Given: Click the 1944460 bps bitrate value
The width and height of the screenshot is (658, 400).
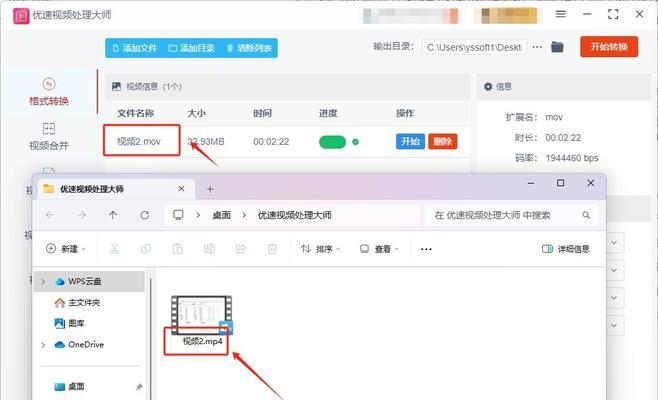Looking at the screenshot, I should pos(572,158).
